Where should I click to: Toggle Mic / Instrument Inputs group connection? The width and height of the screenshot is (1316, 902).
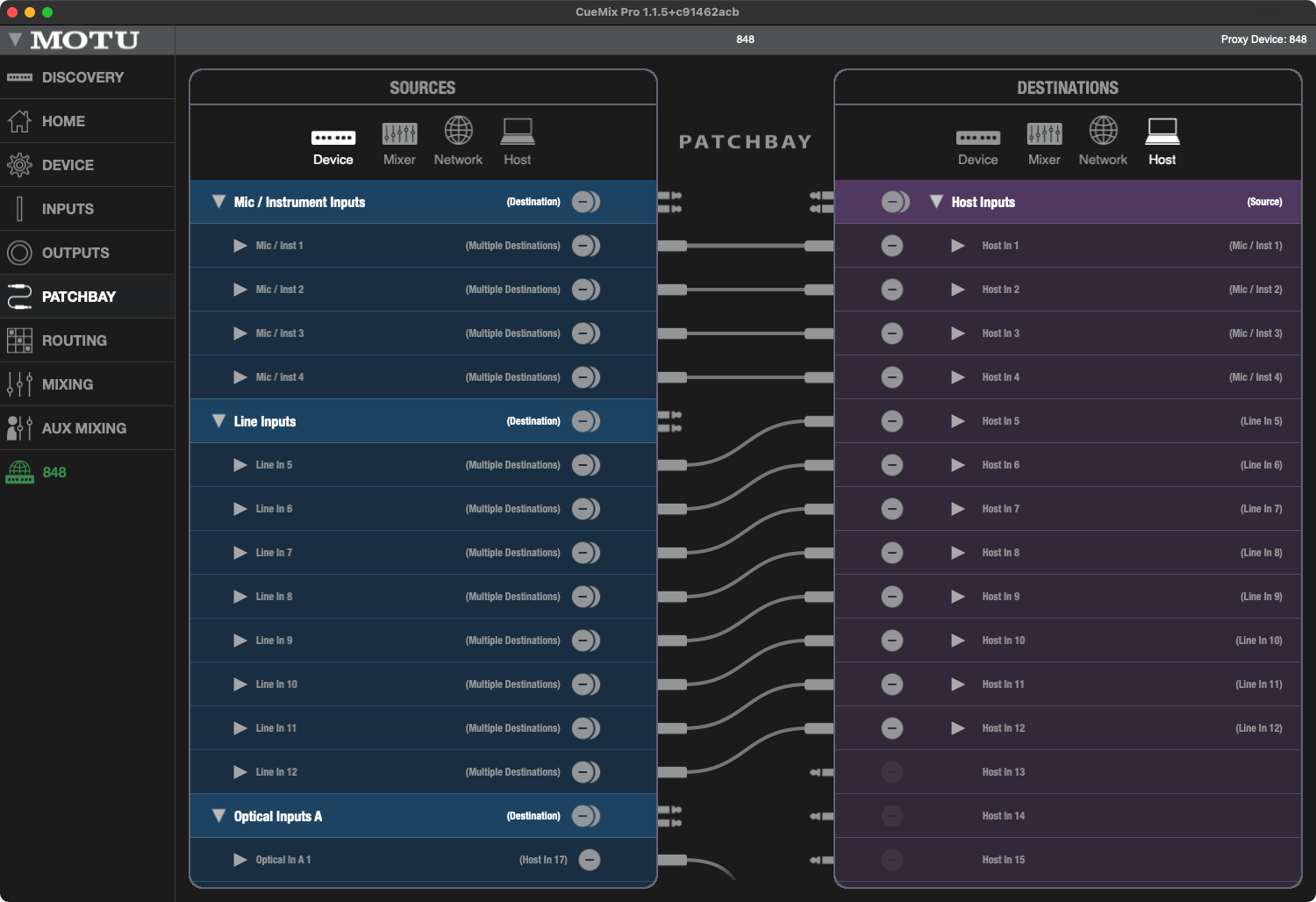[585, 202]
